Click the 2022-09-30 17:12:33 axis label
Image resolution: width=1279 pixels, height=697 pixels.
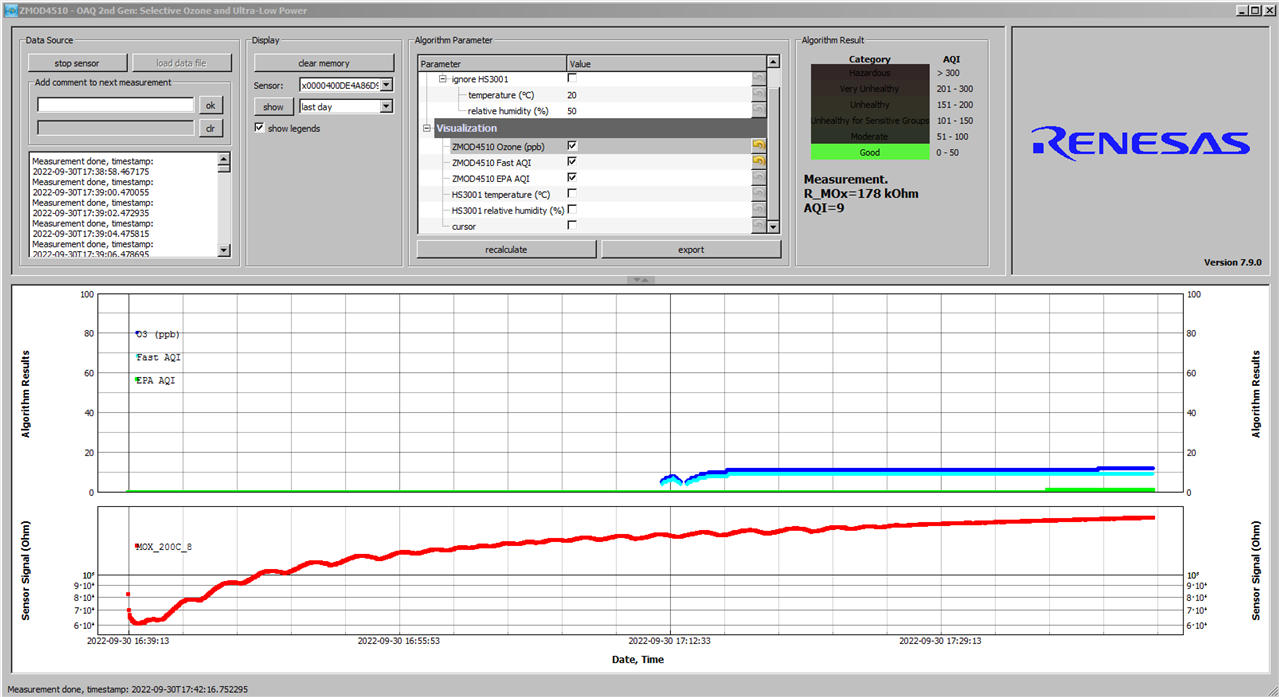(668, 641)
